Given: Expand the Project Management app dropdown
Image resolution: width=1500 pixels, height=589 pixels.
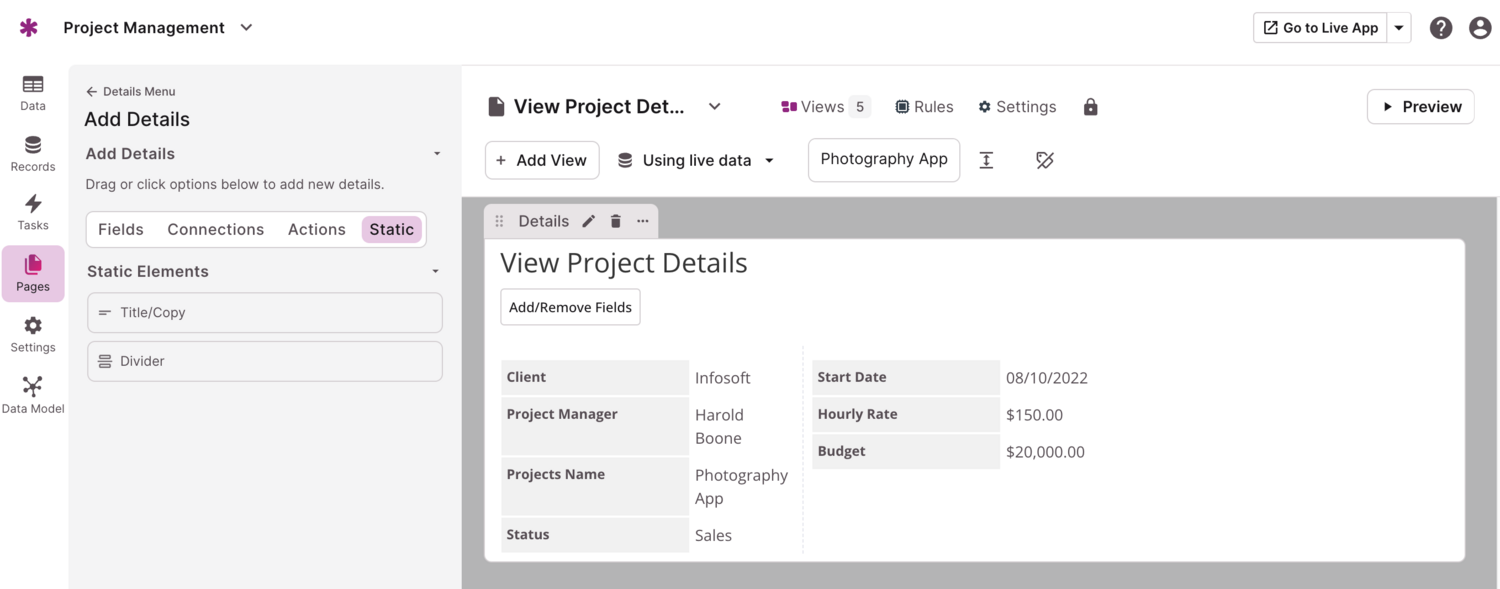Looking at the screenshot, I should (246, 28).
